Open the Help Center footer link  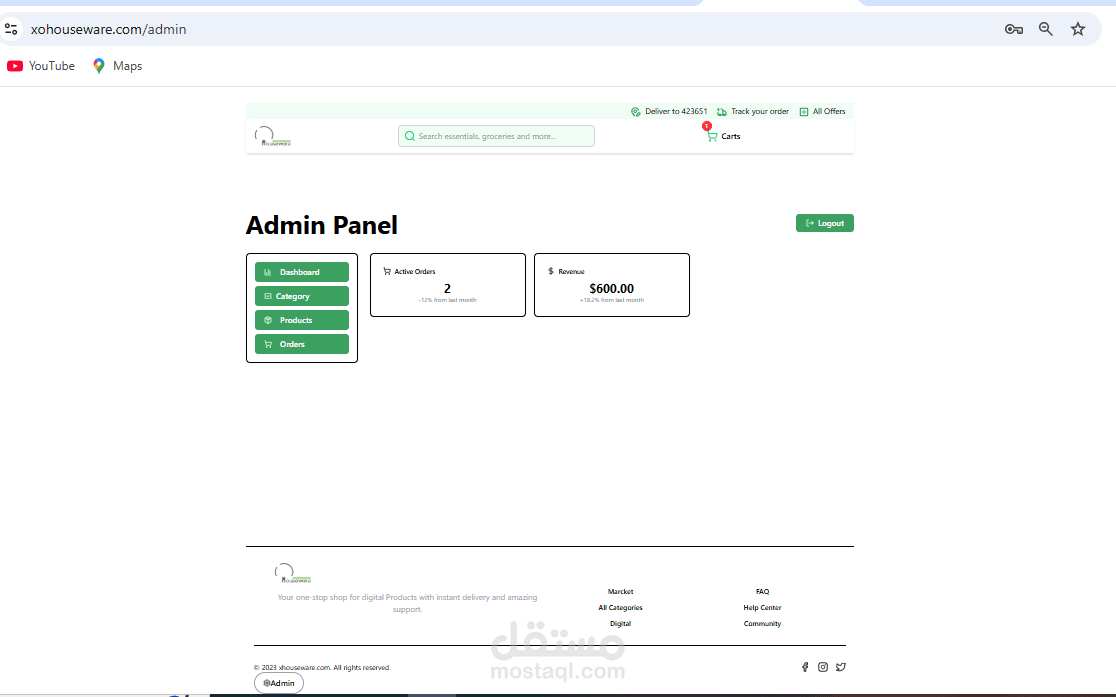[x=762, y=607]
